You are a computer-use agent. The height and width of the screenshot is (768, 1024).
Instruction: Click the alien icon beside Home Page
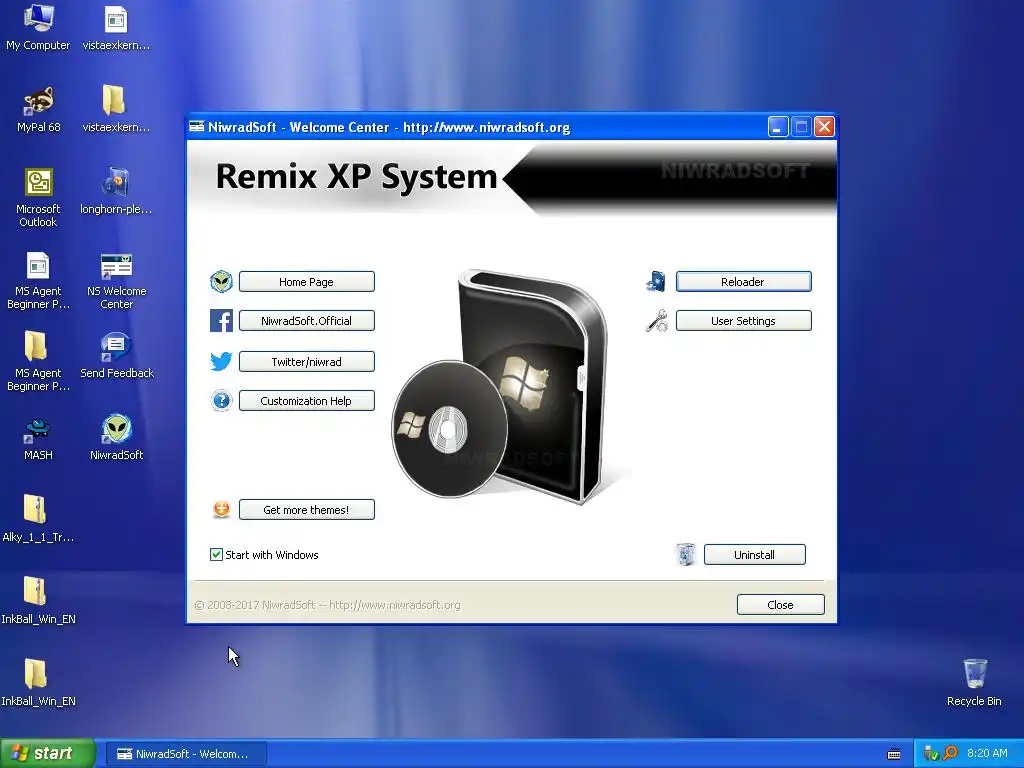pyautogui.click(x=221, y=281)
